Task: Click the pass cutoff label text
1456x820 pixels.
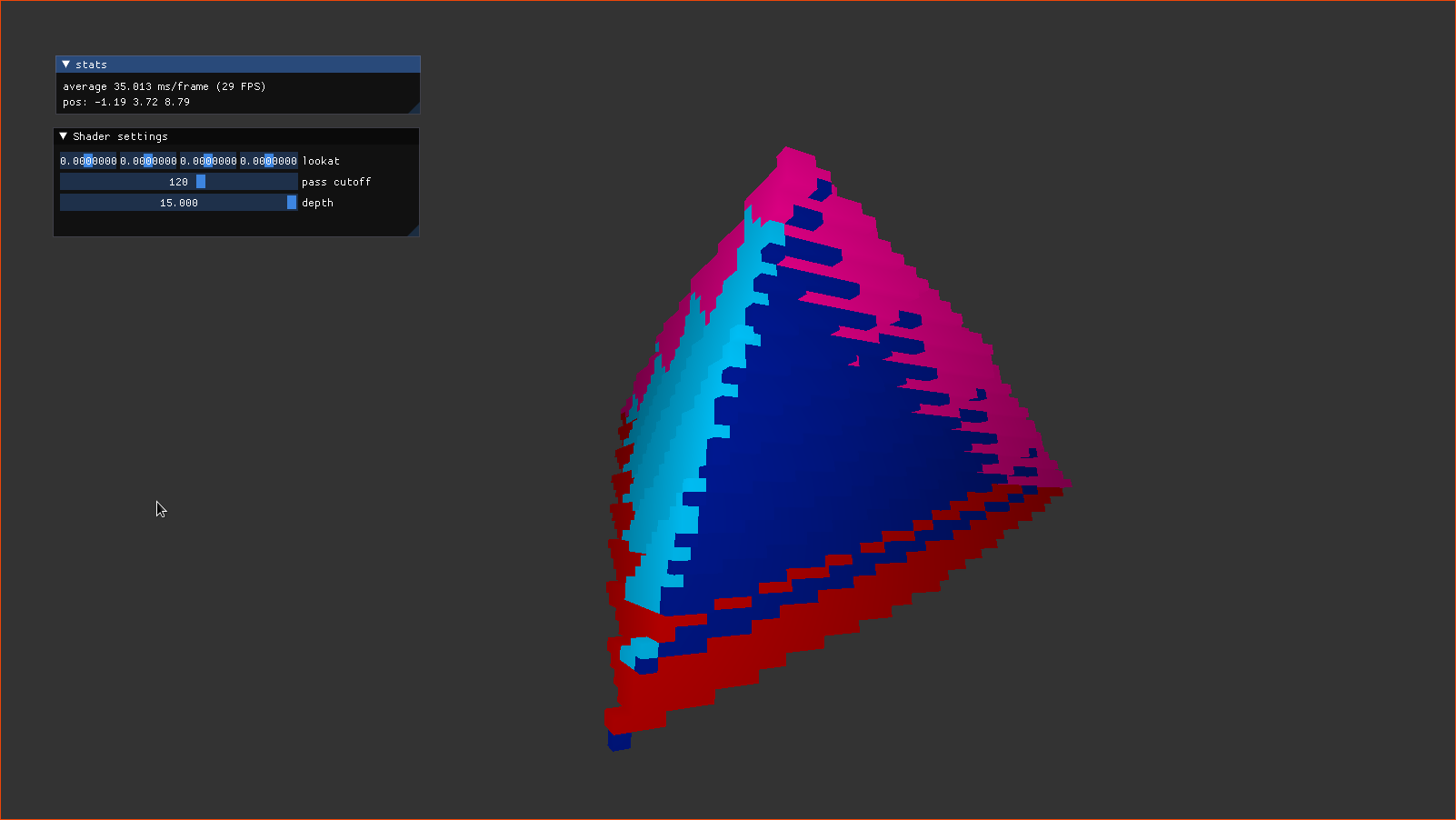Action: [x=336, y=182]
